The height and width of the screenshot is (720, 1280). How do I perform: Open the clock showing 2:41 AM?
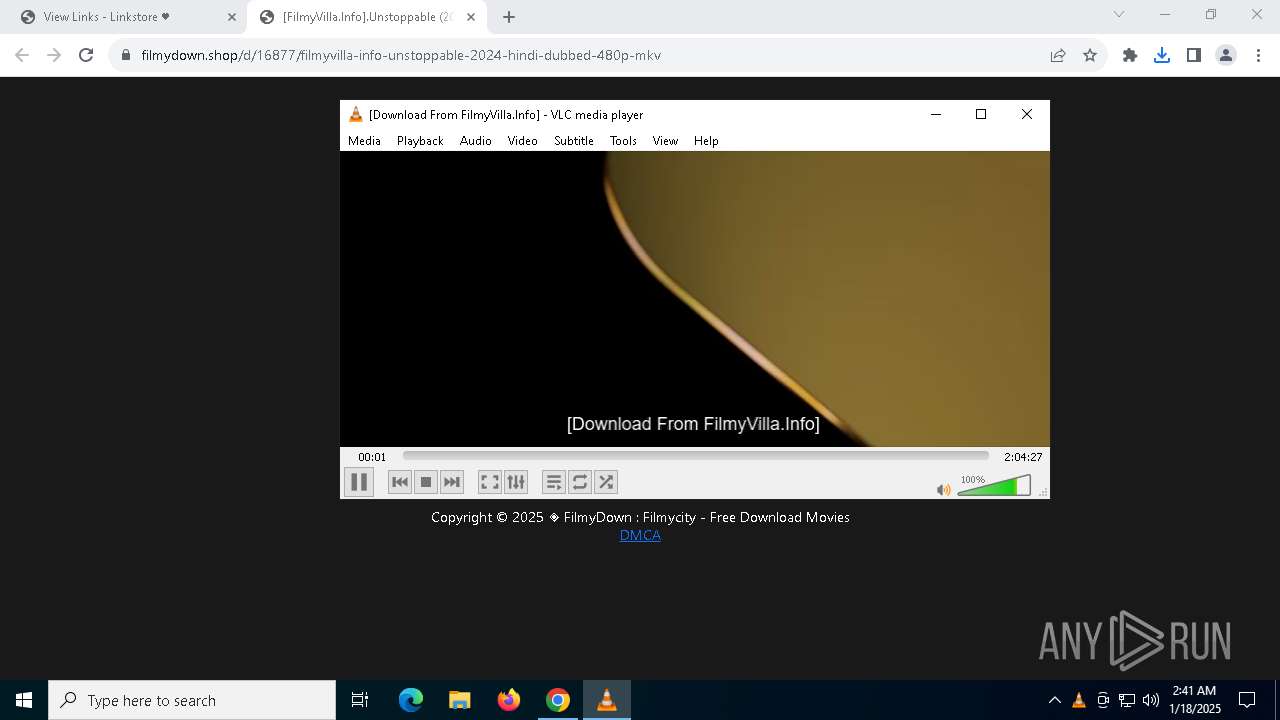pyautogui.click(x=1195, y=700)
